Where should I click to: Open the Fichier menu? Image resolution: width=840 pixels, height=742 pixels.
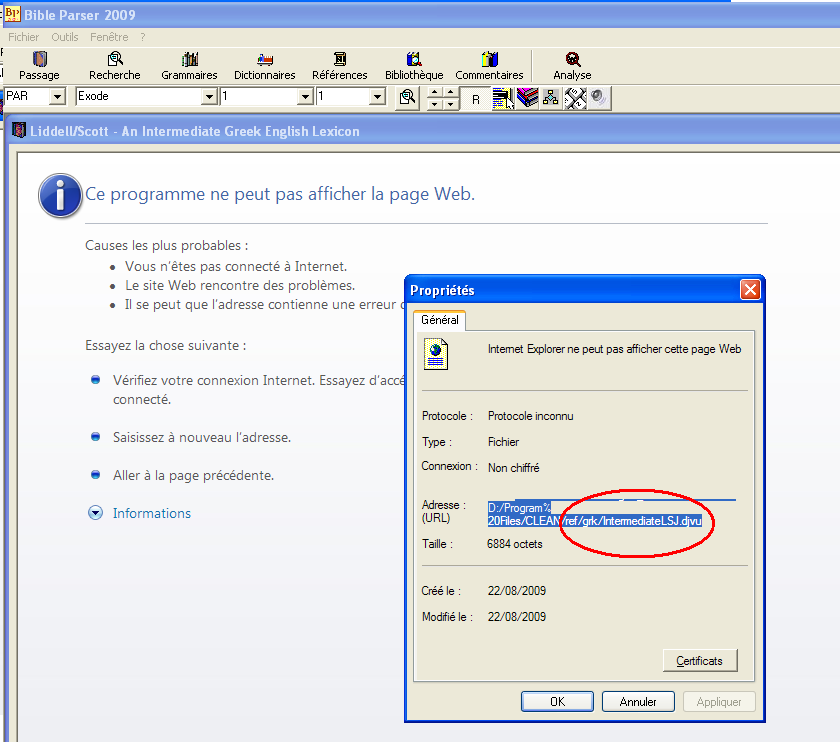pos(24,37)
